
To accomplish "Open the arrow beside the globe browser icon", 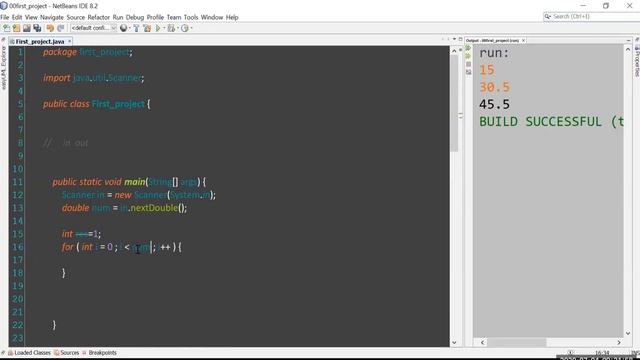I will [129, 28].
